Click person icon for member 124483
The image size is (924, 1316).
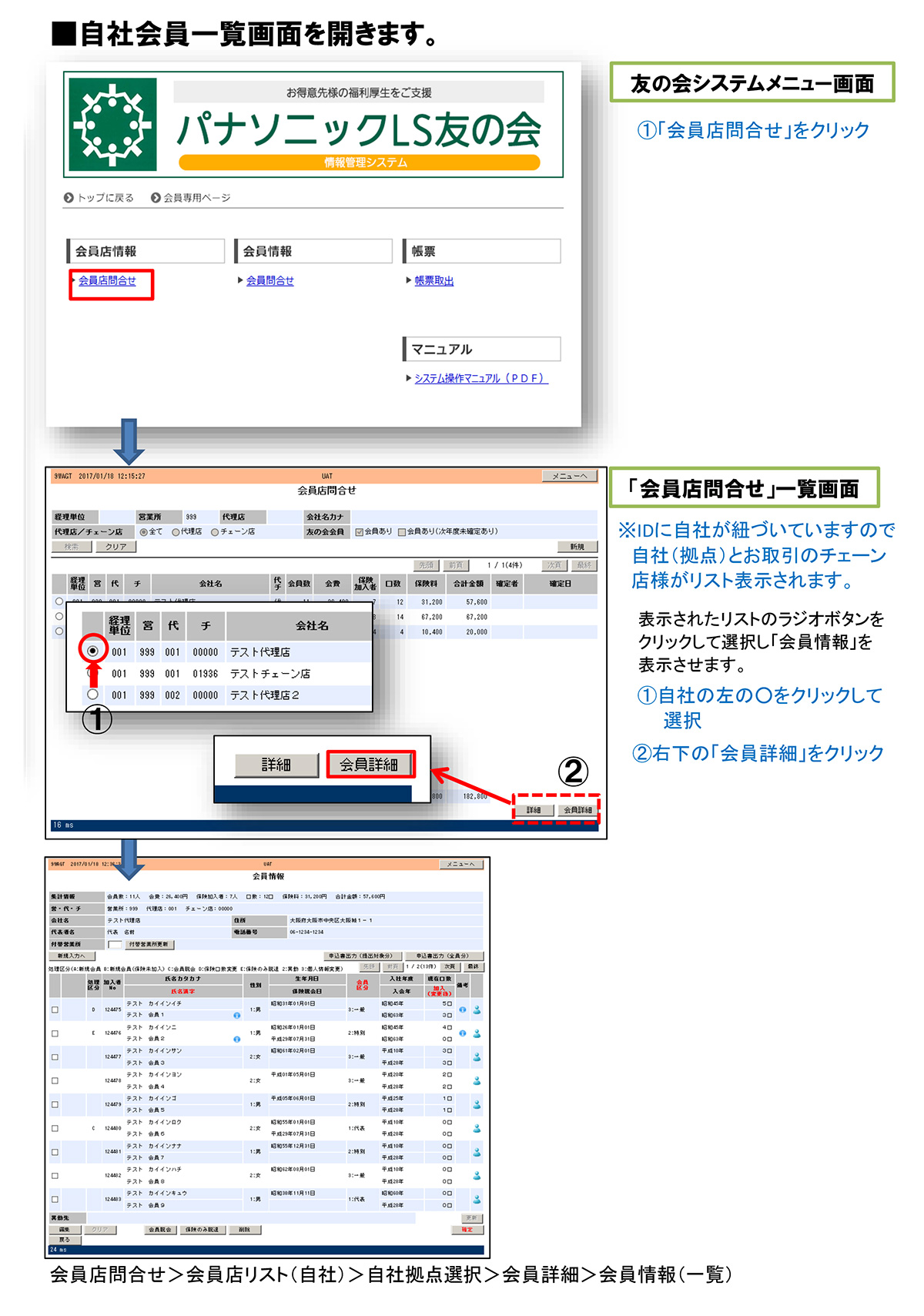coord(477,1199)
